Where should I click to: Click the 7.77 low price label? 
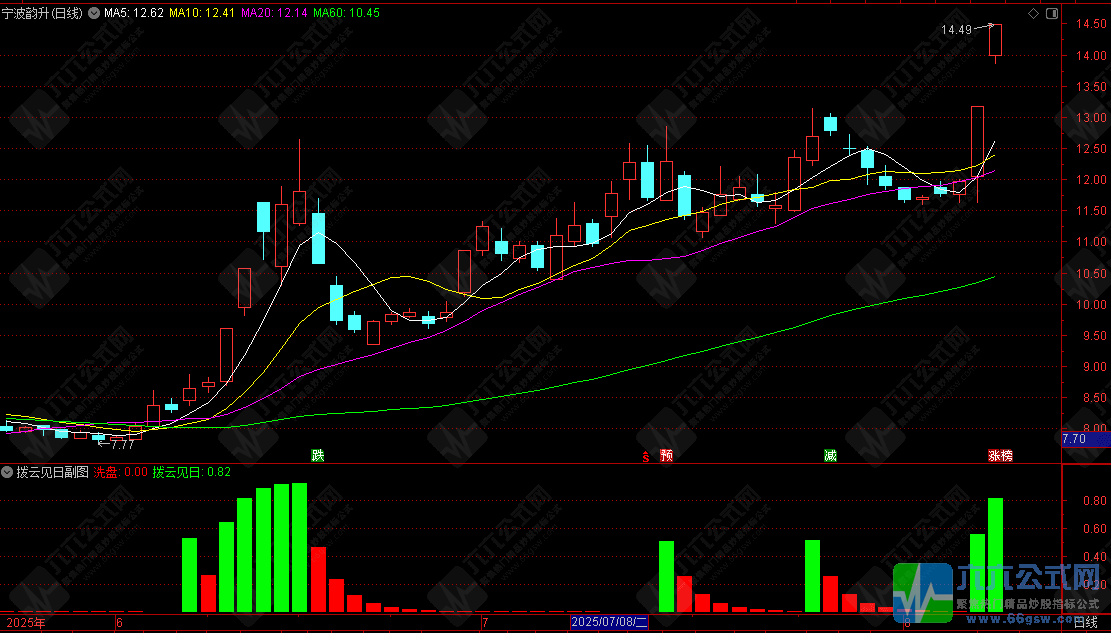click(123, 444)
